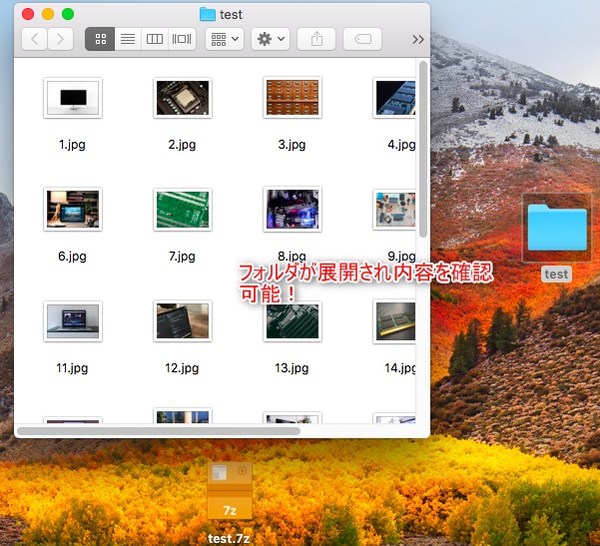Click the 6.jpg file name

pyautogui.click(x=72, y=256)
